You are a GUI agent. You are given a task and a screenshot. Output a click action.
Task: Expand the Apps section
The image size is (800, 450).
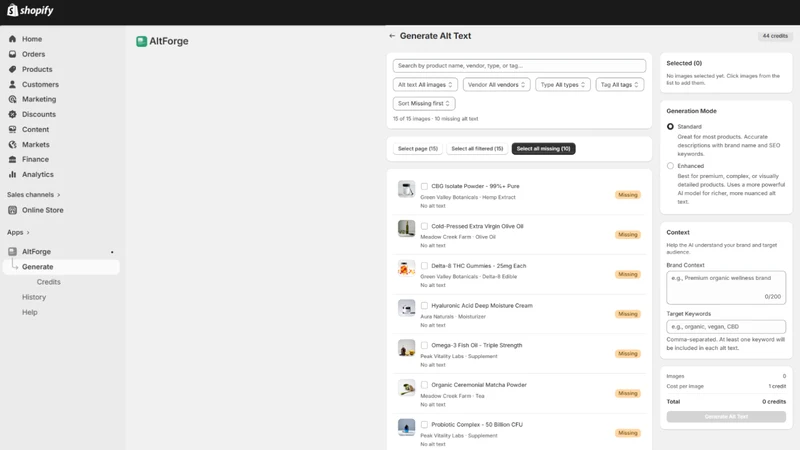(x=18, y=233)
